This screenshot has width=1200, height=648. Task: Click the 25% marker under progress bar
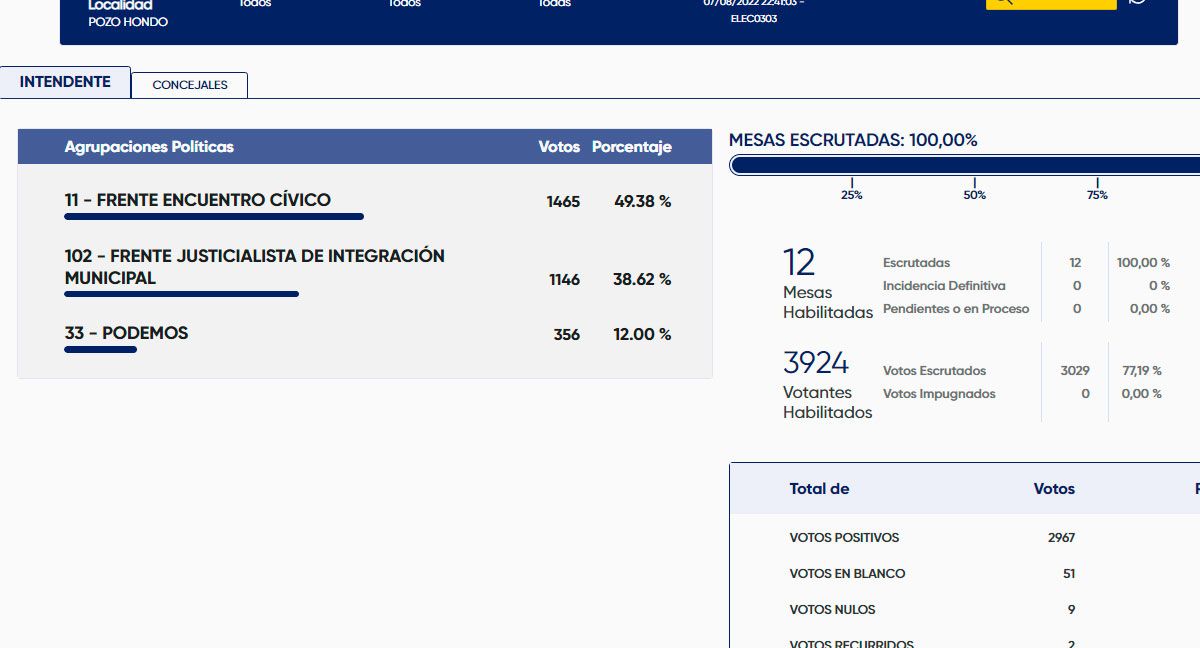(852, 194)
